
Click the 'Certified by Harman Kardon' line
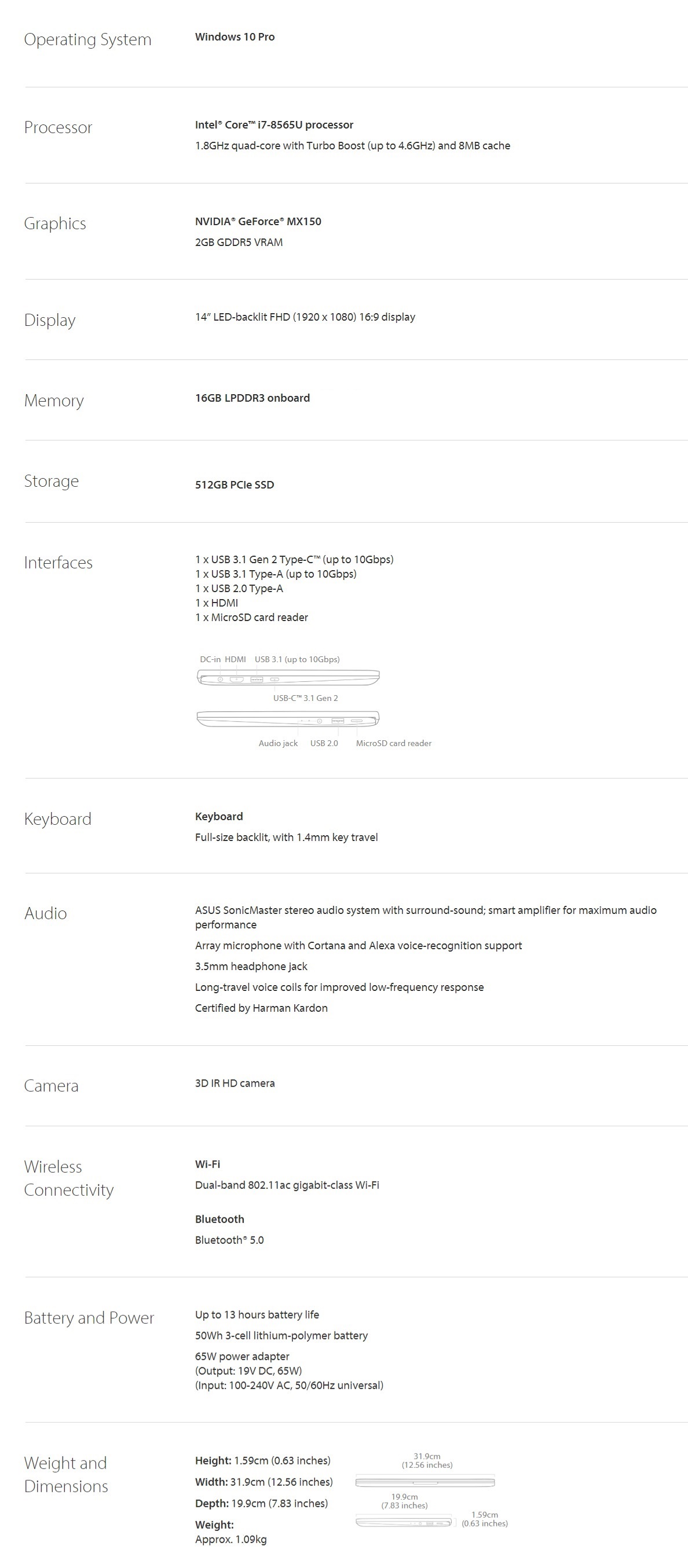click(x=261, y=1008)
